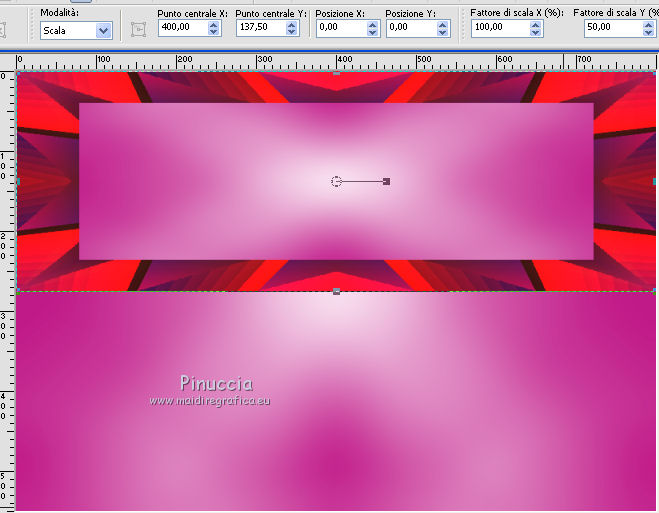This screenshot has width=659, height=513.
Task: Click the circular pivot center point on canvas
Action: 336,182
